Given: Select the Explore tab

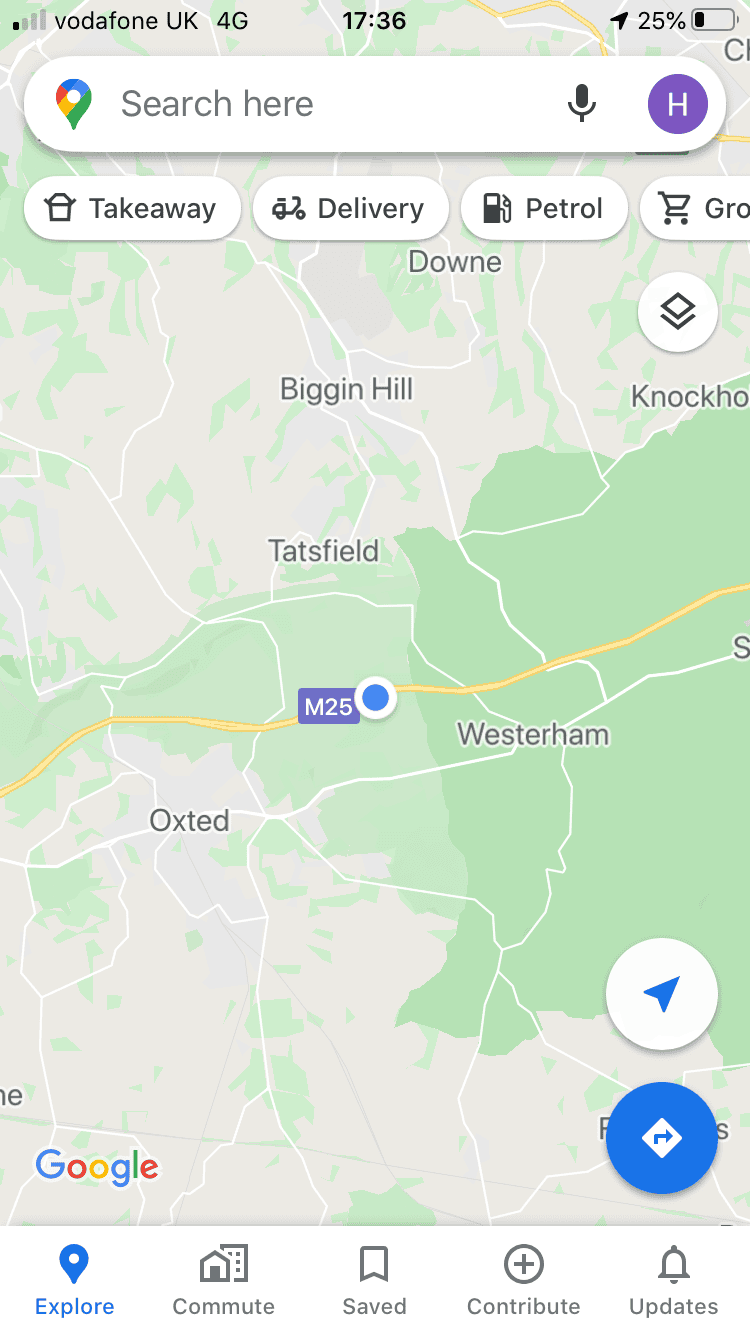Looking at the screenshot, I should click(75, 1281).
